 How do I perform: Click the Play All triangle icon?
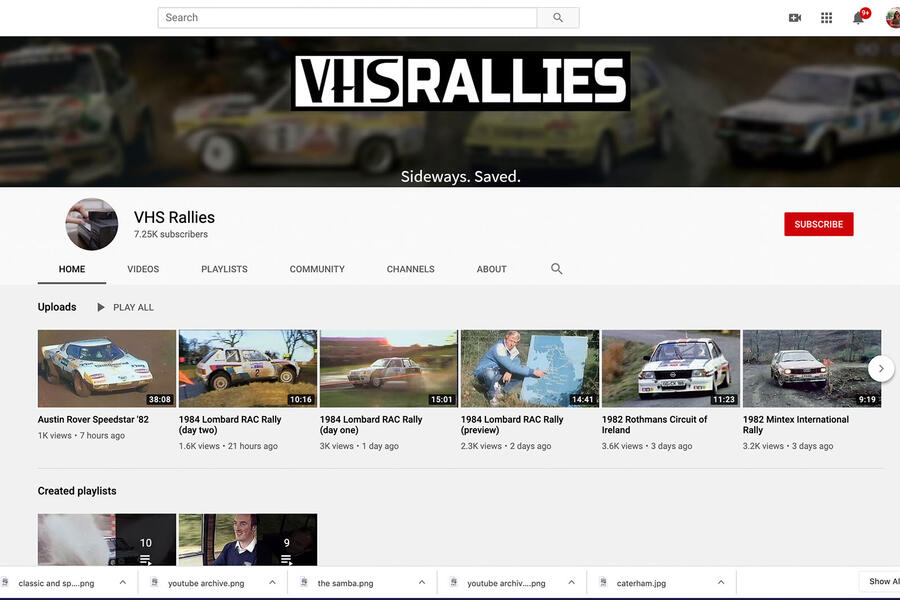[x=101, y=307]
